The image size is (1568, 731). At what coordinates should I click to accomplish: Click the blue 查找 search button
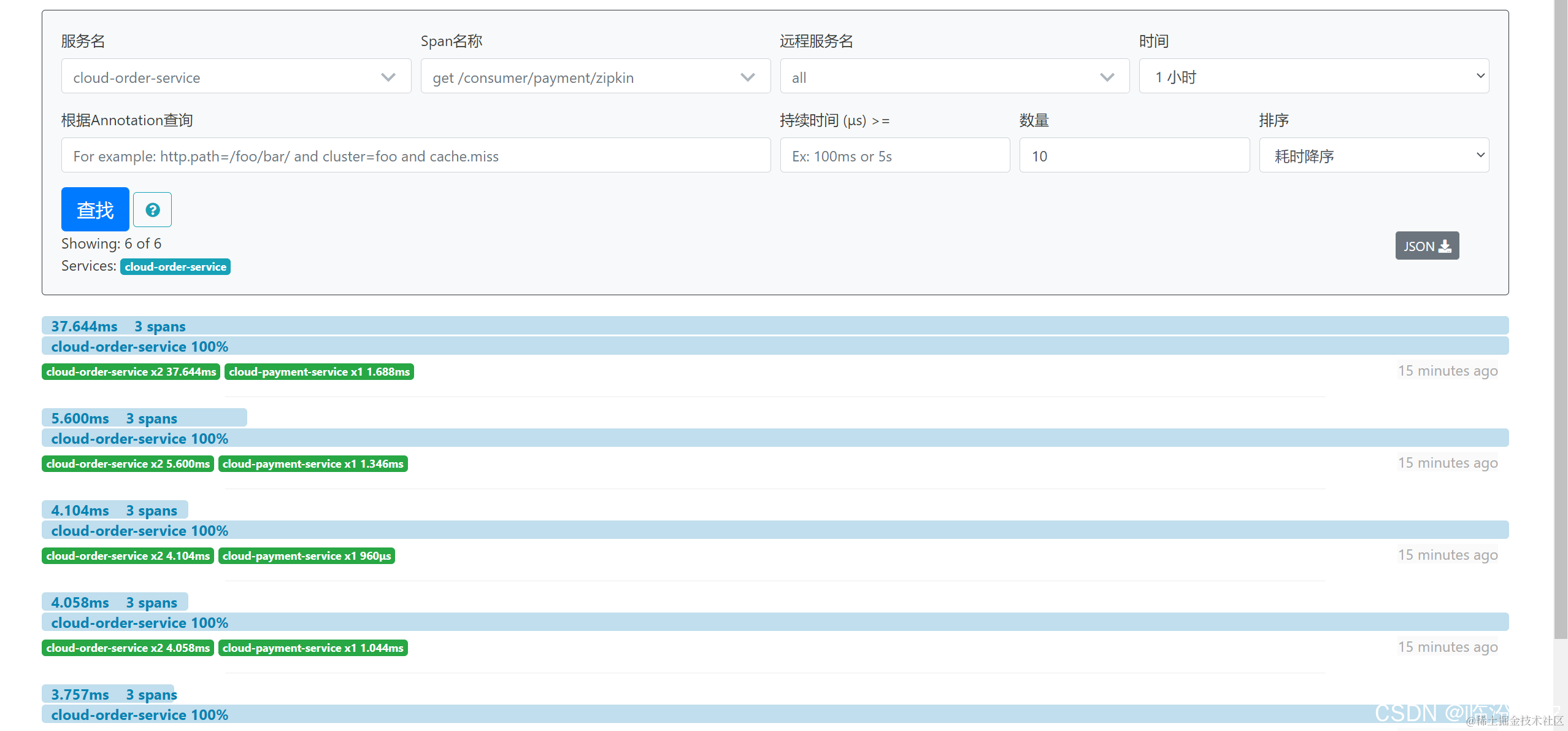(x=95, y=209)
